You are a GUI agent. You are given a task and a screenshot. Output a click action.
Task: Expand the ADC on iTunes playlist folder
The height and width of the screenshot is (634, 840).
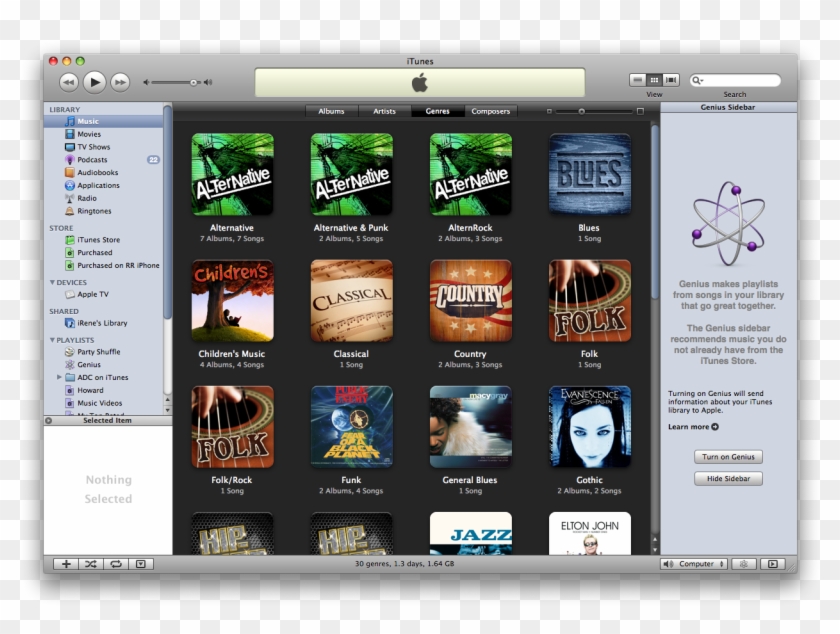click(58, 377)
